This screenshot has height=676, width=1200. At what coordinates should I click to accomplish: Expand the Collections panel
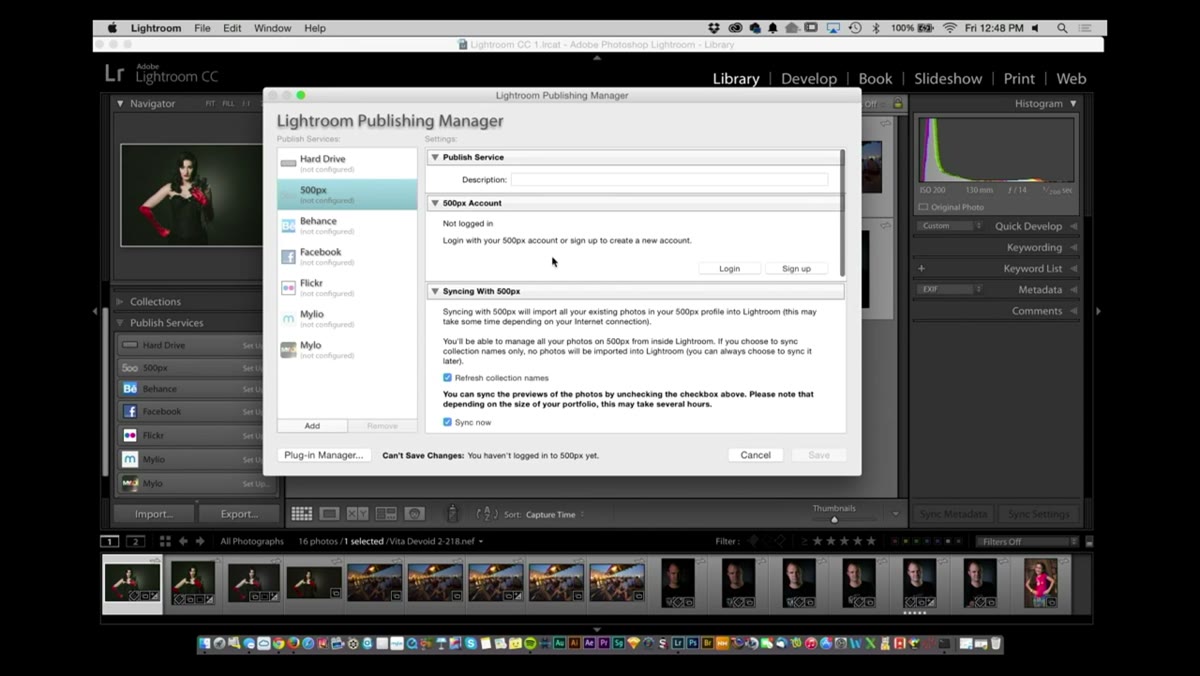click(120, 301)
